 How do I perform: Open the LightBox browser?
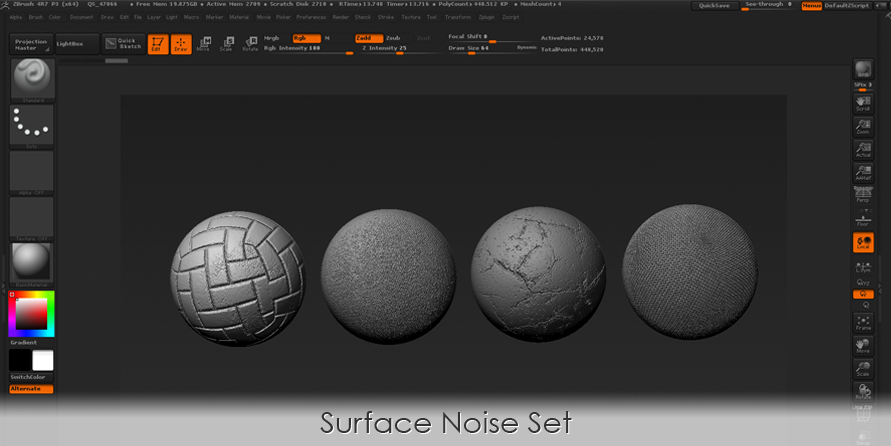77,44
